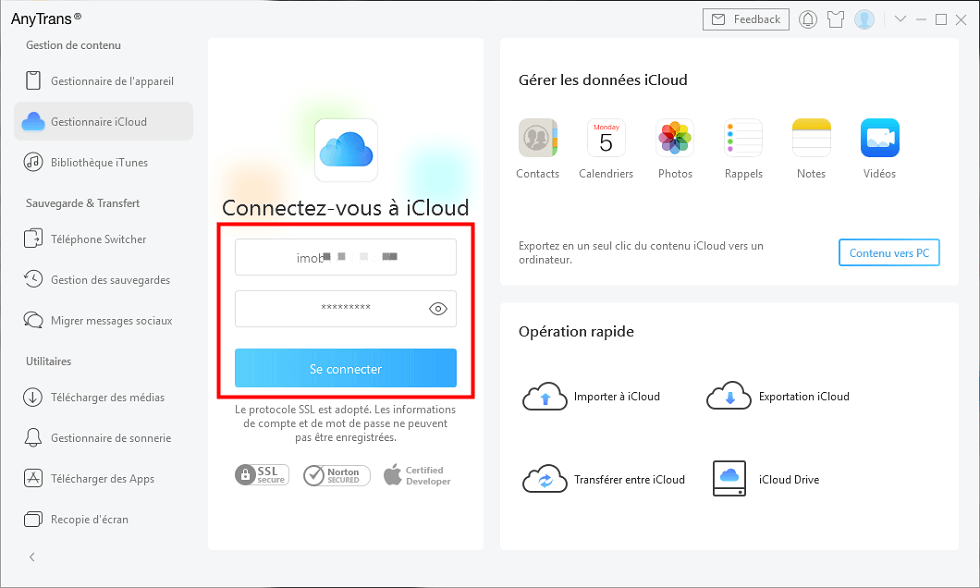Open iCloud Drive icon
This screenshot has width=980, height=588.
coord(729,479)
